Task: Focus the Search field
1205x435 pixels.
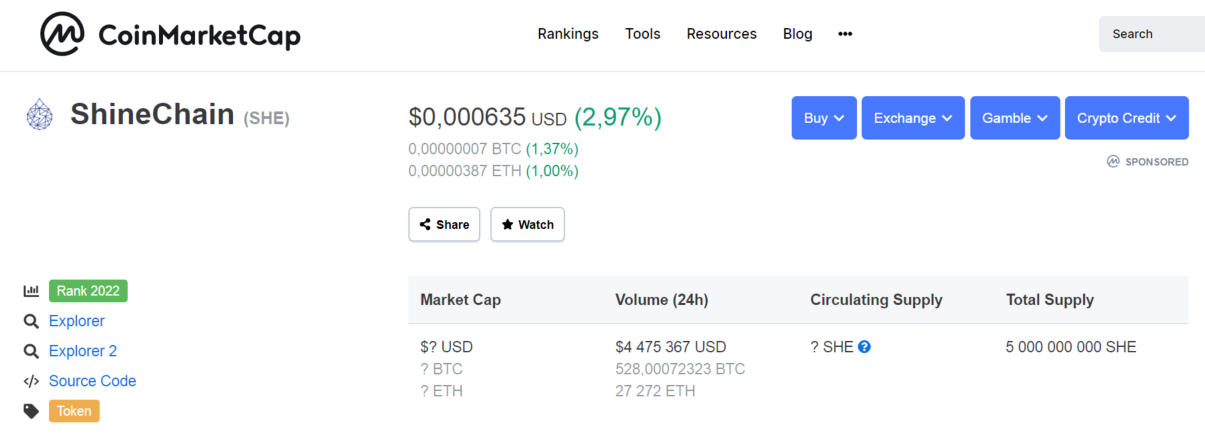Action: 1152,34
